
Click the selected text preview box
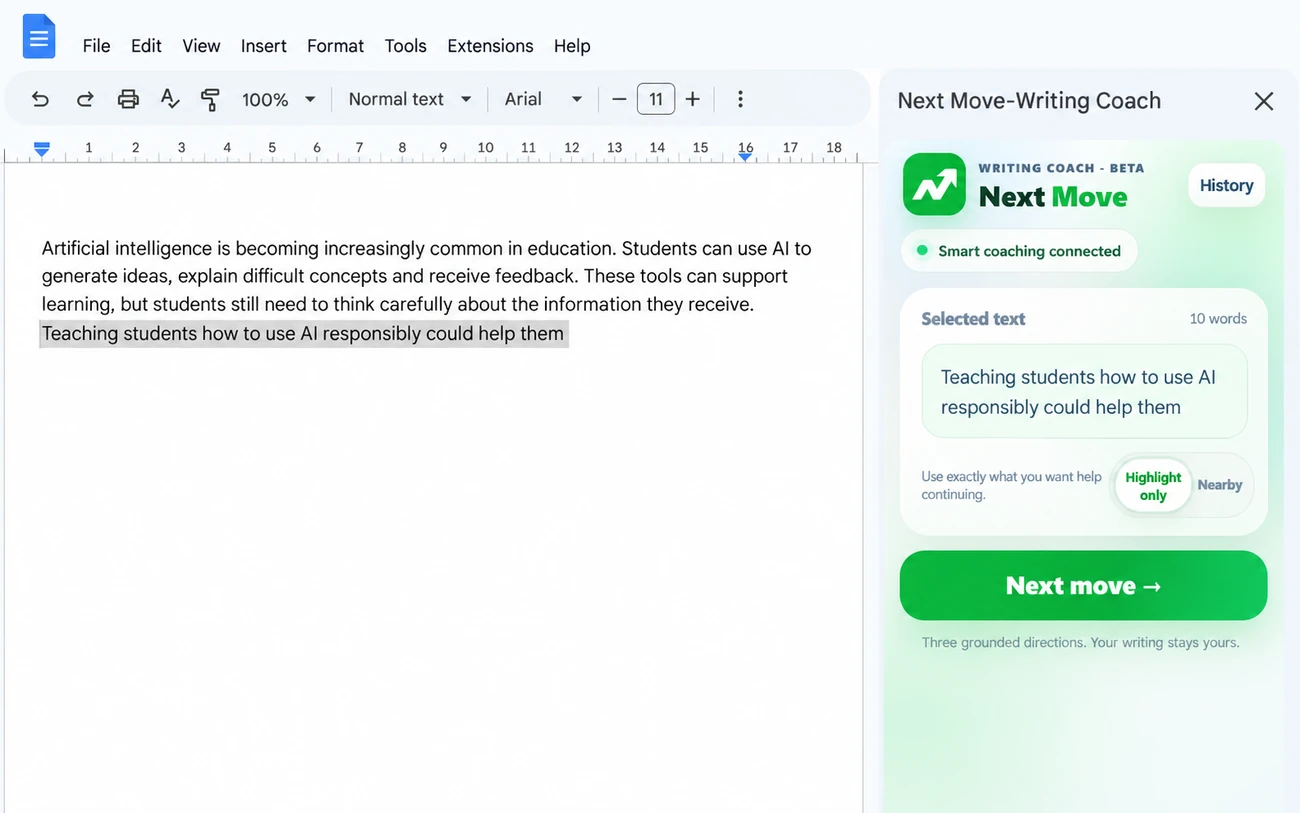pyautogui.click(x=1084, y=392)
